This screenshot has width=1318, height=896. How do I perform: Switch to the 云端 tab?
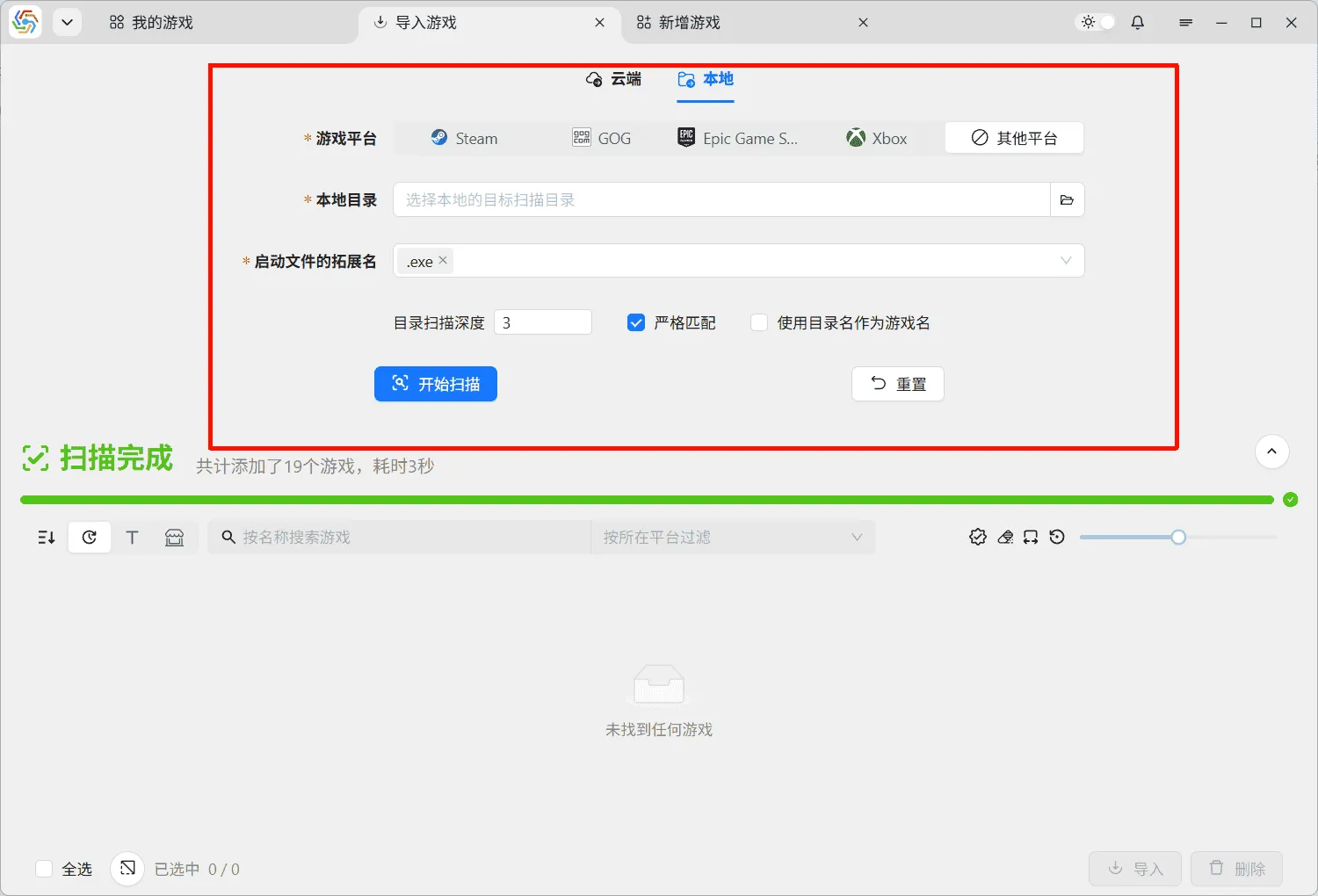point(613,79)
